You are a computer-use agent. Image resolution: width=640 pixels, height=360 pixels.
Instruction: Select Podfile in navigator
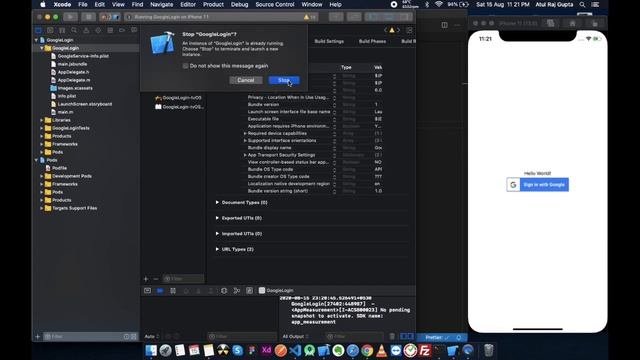point(59,168)
